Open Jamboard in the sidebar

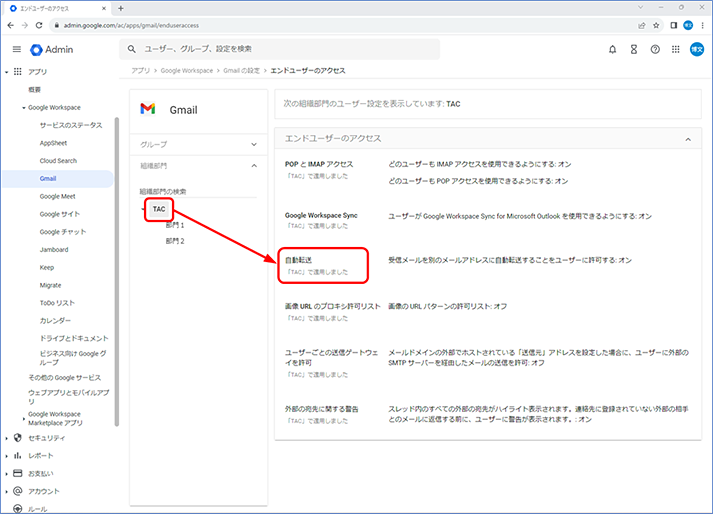point(54,250)
